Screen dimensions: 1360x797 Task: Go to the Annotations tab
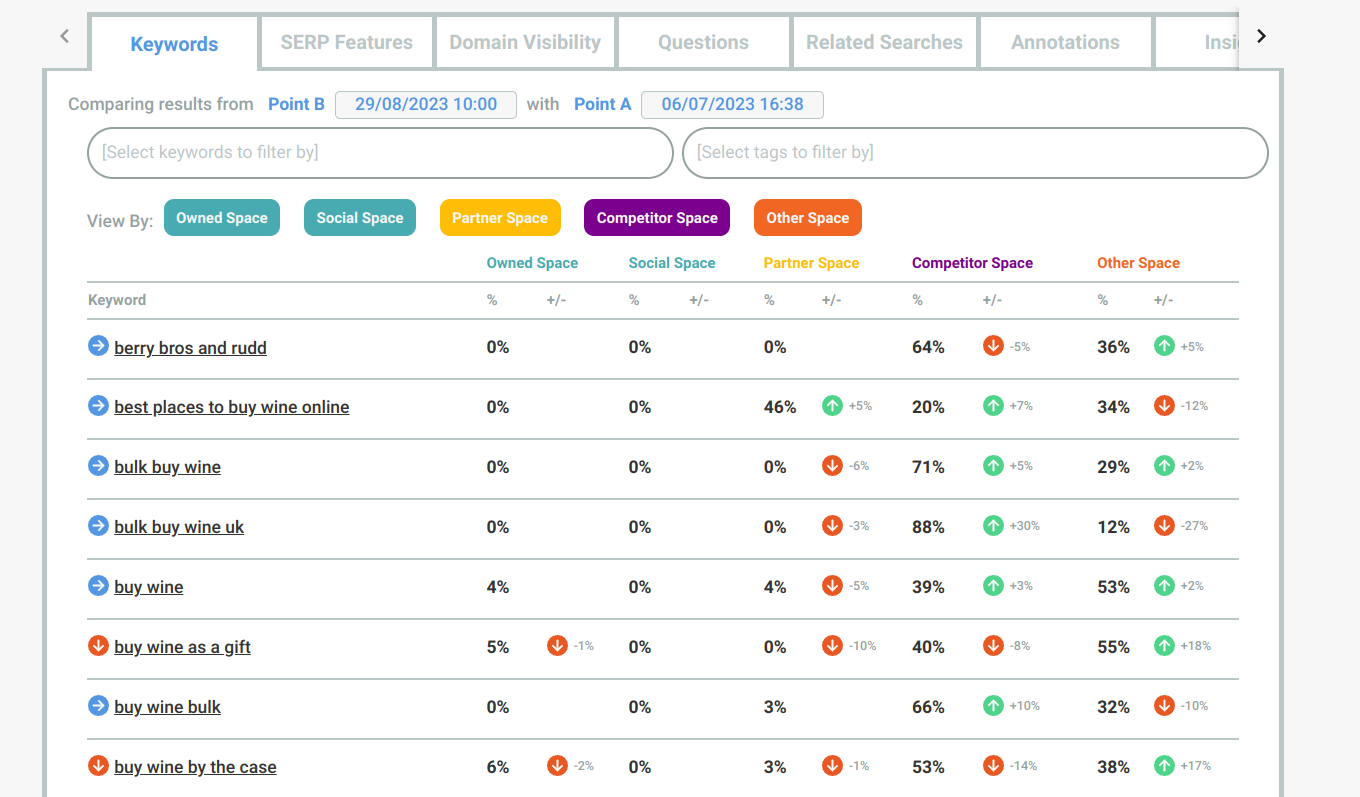(1065, 42)
